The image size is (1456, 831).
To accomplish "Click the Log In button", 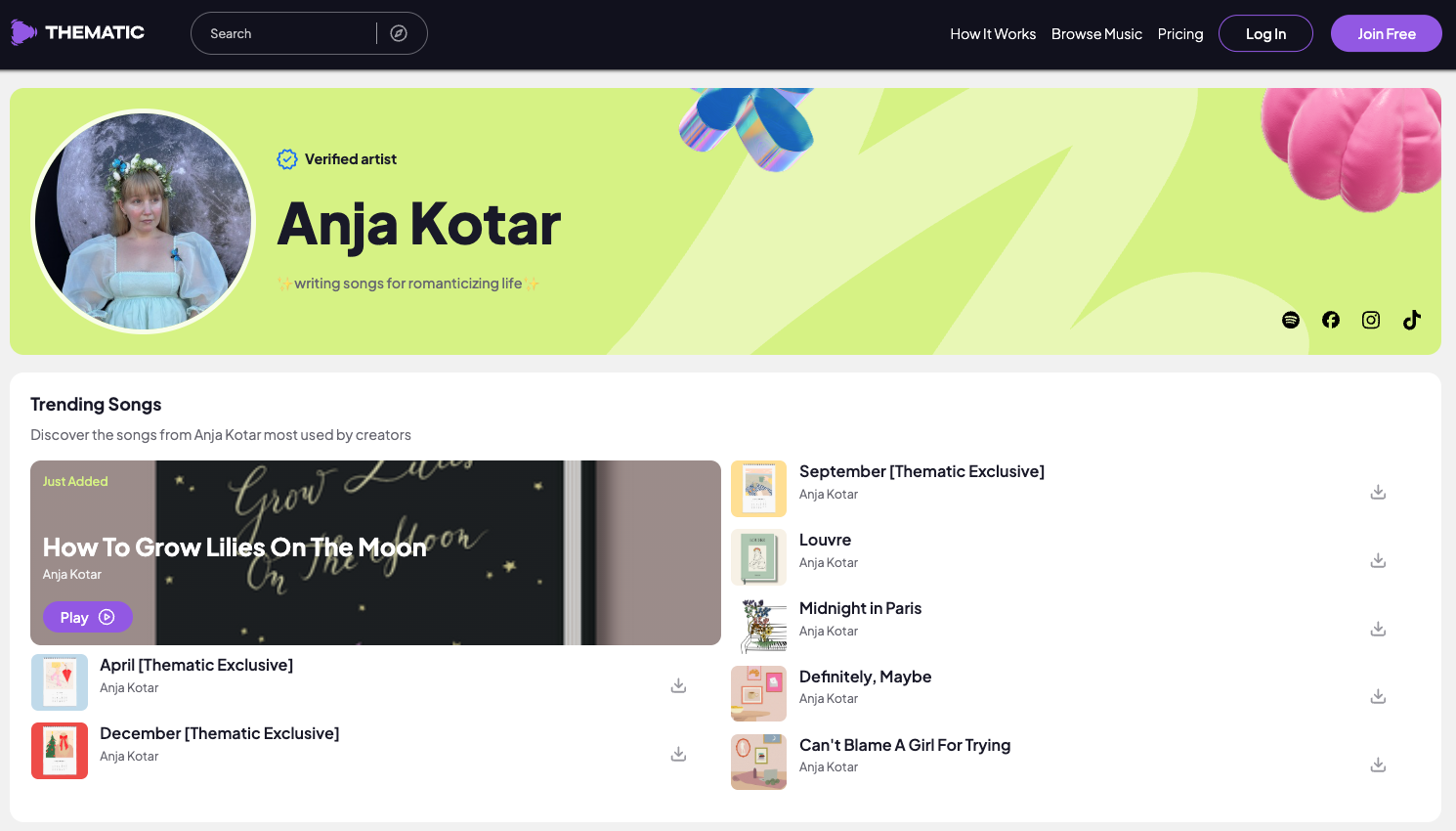I will coord(1265,33).
